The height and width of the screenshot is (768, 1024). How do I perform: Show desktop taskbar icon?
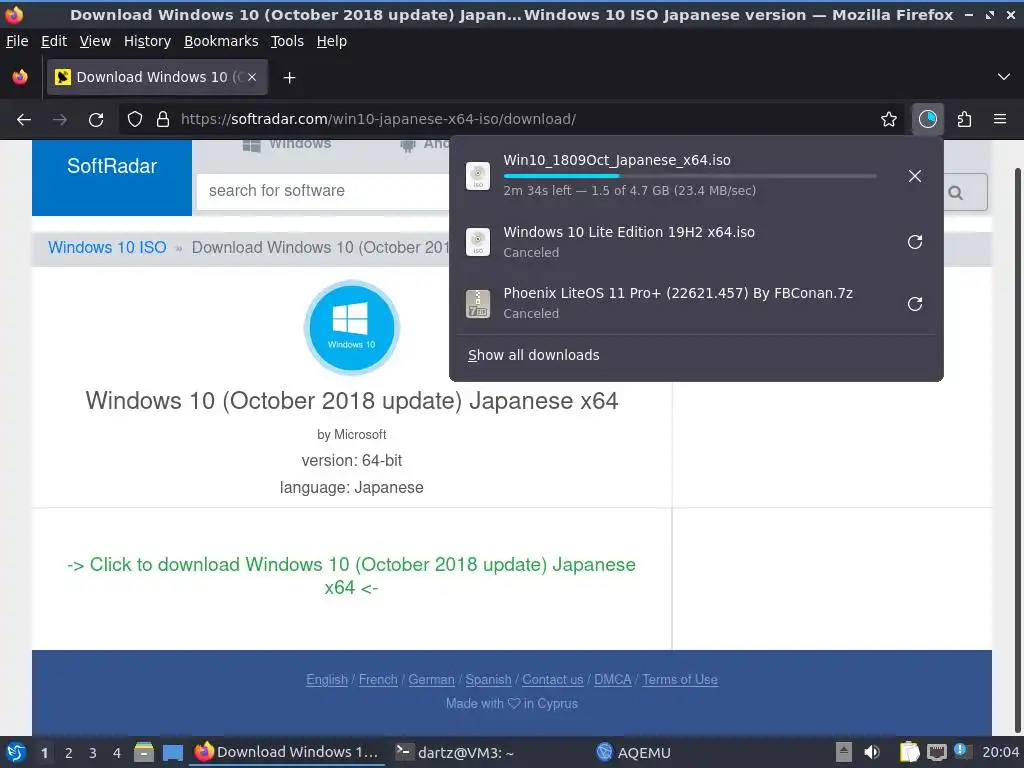(x=172, y=752)
